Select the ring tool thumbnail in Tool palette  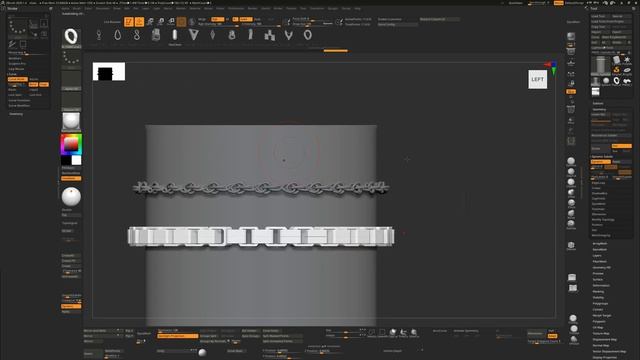(616, 82)
